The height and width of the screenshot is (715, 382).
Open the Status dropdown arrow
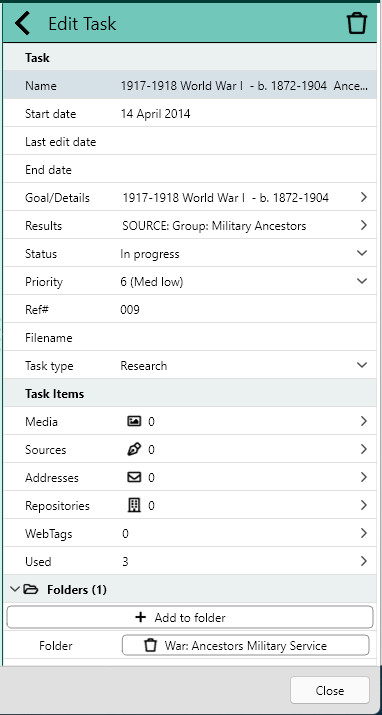(x=362, y=253)
